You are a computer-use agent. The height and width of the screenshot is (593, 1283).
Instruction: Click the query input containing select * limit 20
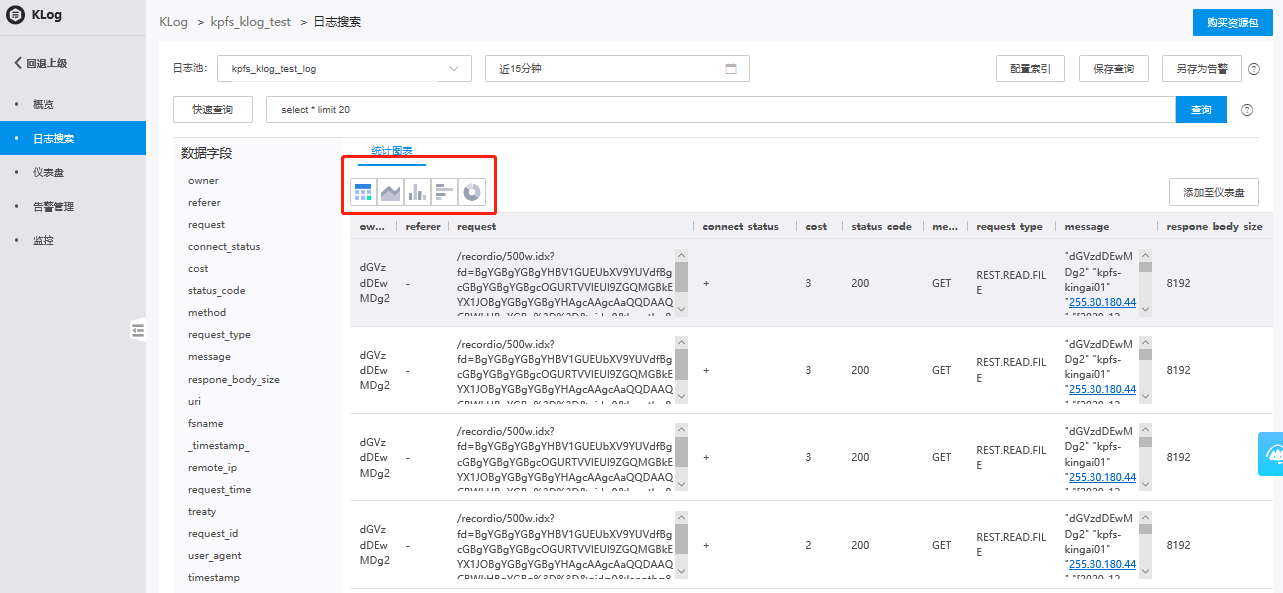click(x=720, y=110)
